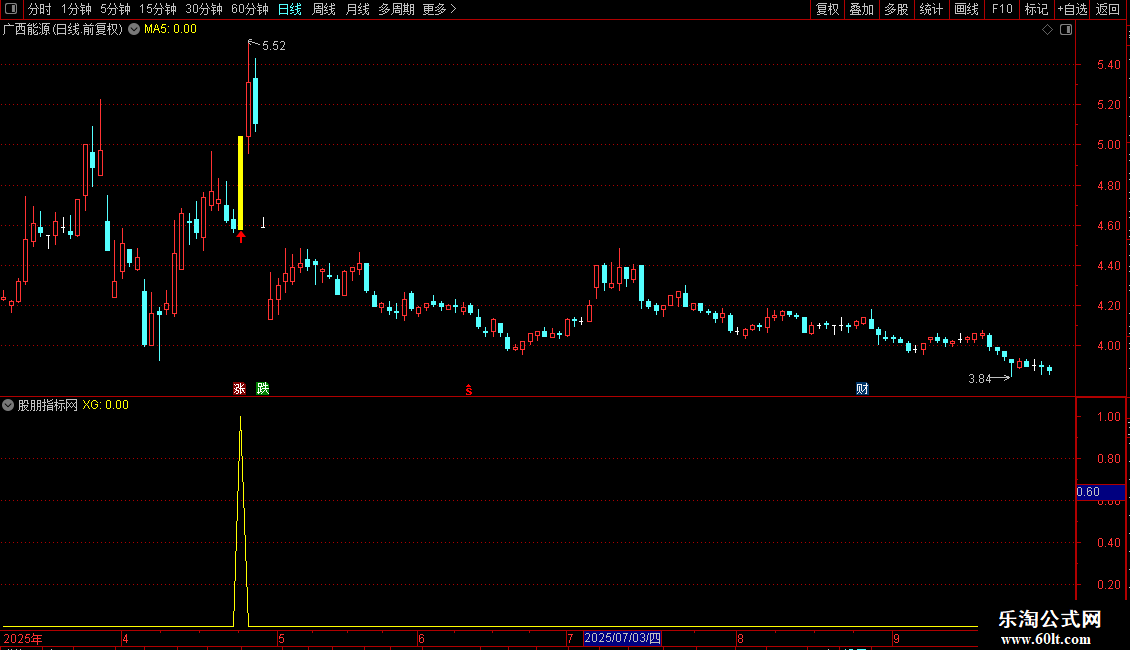Click the 广西能源(日线.前复权) chart title
The image size is (1130, 650).
coord(63,29)
